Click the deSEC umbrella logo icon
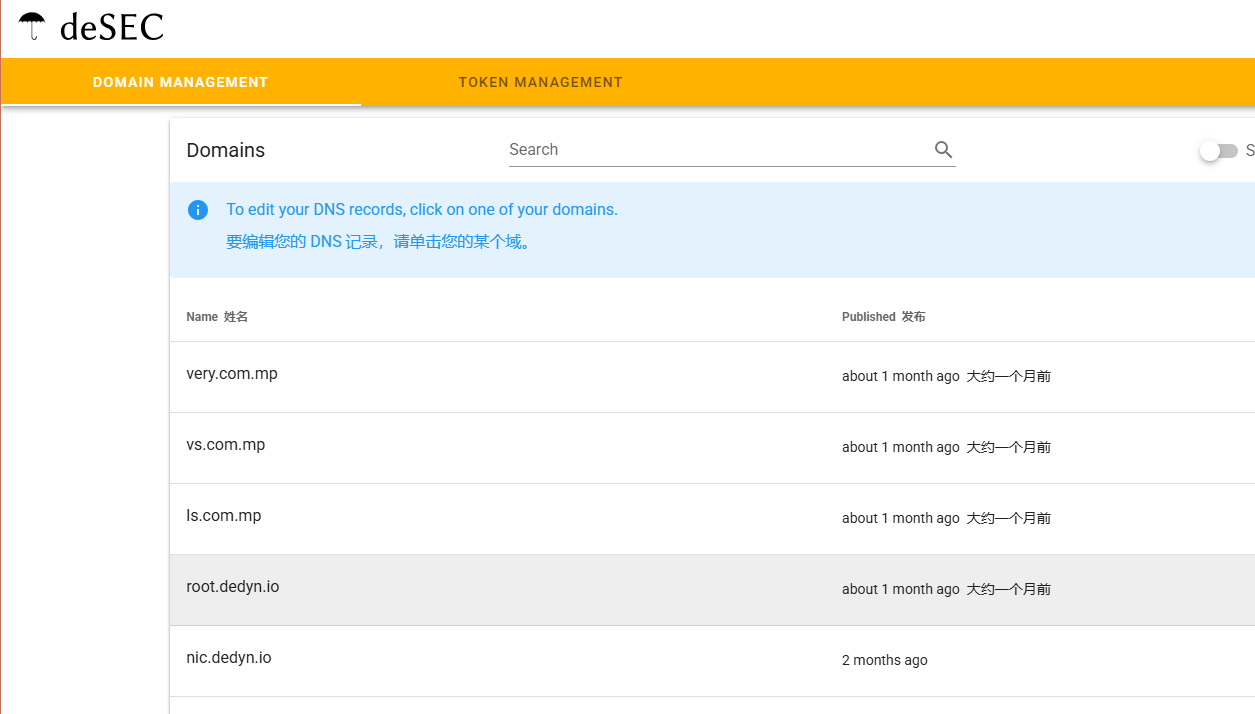 point(32,26)
